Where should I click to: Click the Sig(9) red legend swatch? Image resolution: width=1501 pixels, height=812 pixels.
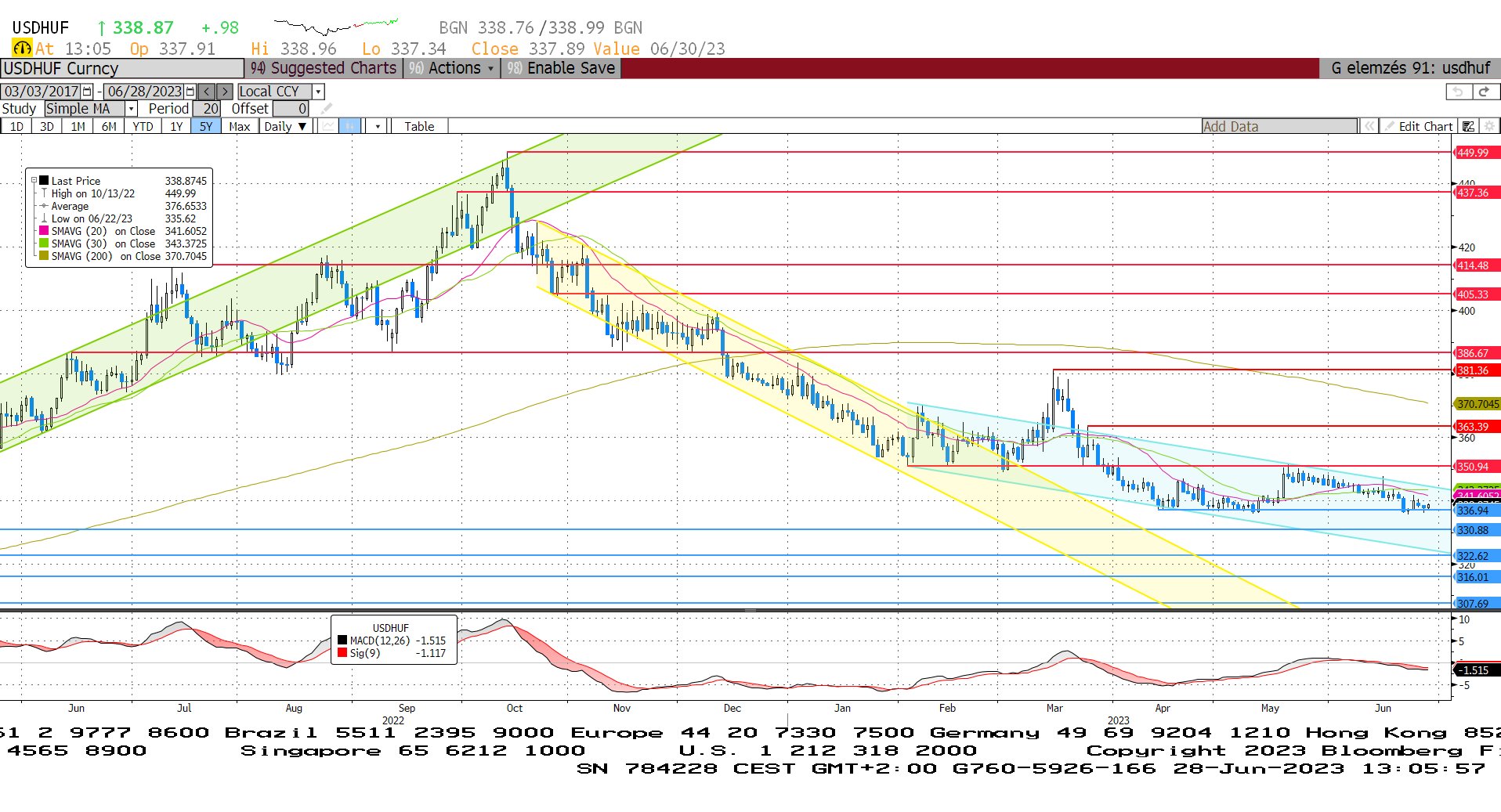pyautogui.click(x=342, y=653)
